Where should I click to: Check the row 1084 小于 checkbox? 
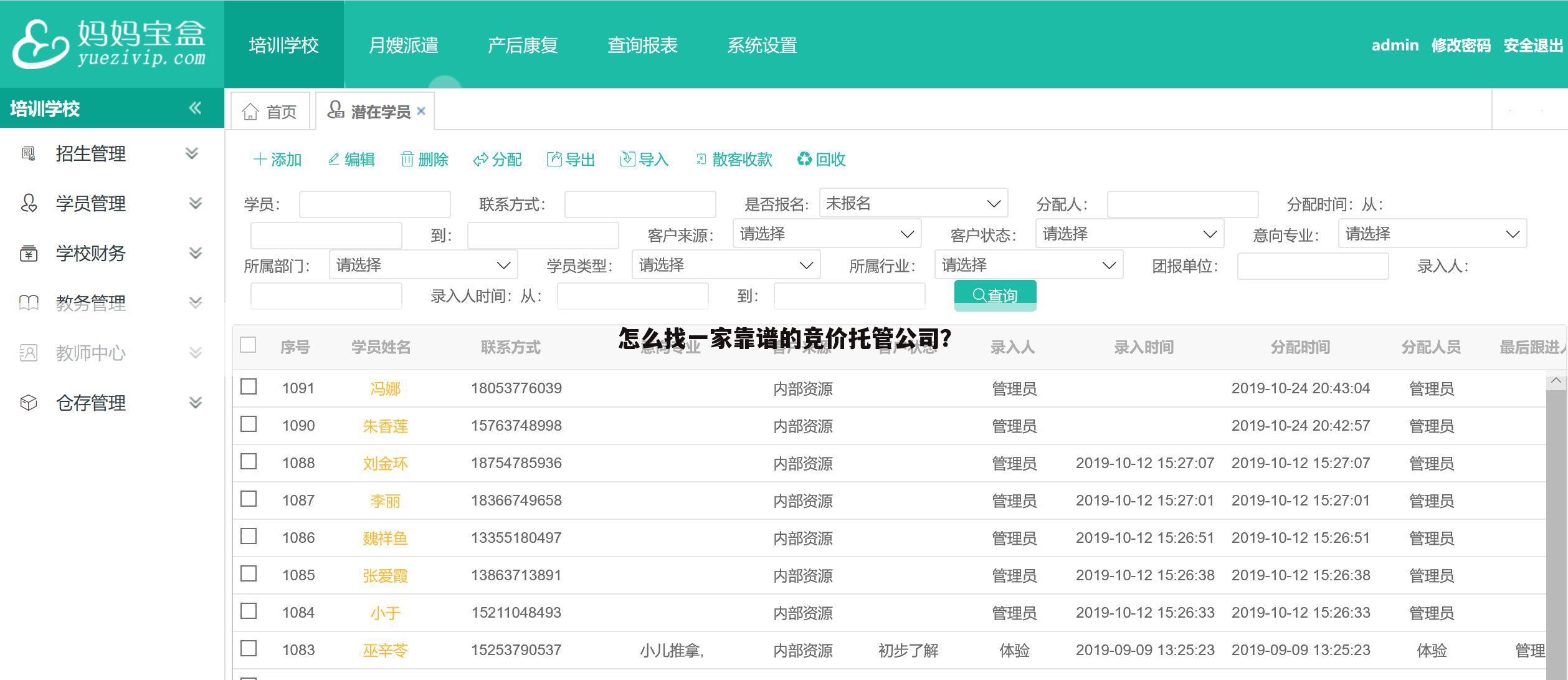point(249,611)
